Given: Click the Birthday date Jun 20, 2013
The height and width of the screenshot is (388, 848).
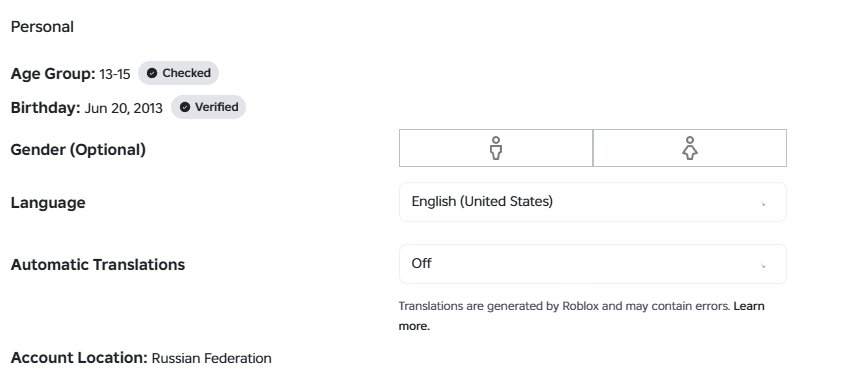Looking at the screenshot, I should [x=123, y=108].
